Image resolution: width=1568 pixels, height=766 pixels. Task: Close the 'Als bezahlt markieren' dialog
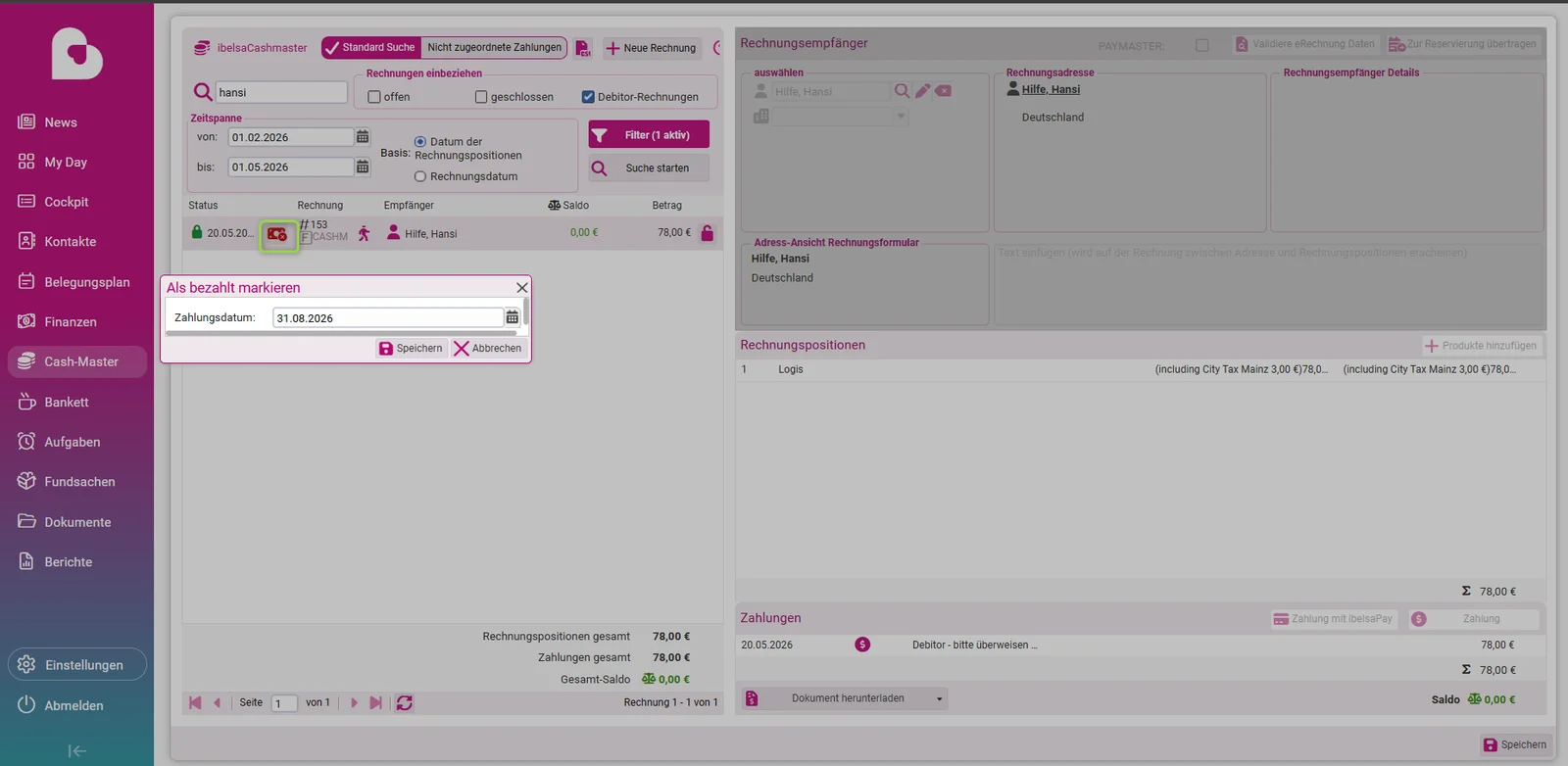522,287
